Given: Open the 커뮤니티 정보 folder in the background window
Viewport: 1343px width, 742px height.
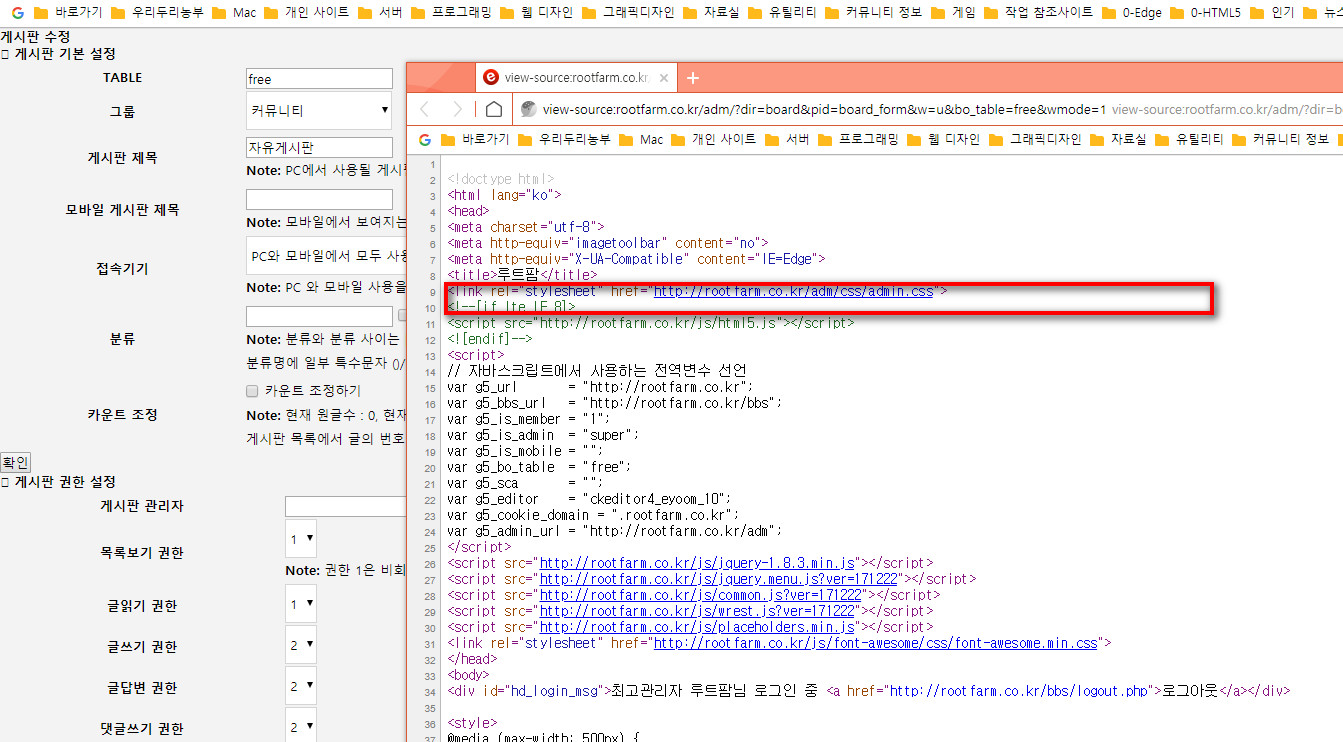Looking at the screenshot, I should tap(874, 13).
